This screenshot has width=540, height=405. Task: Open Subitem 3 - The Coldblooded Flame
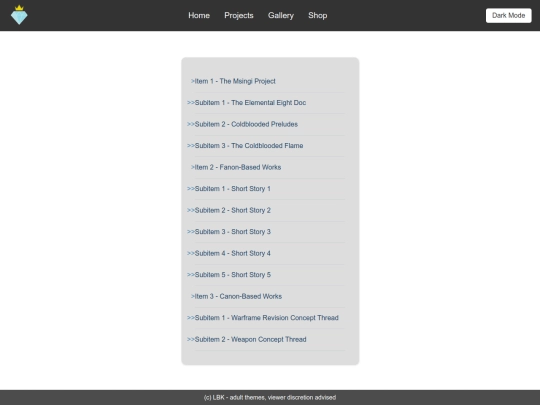tap(249, 146)
